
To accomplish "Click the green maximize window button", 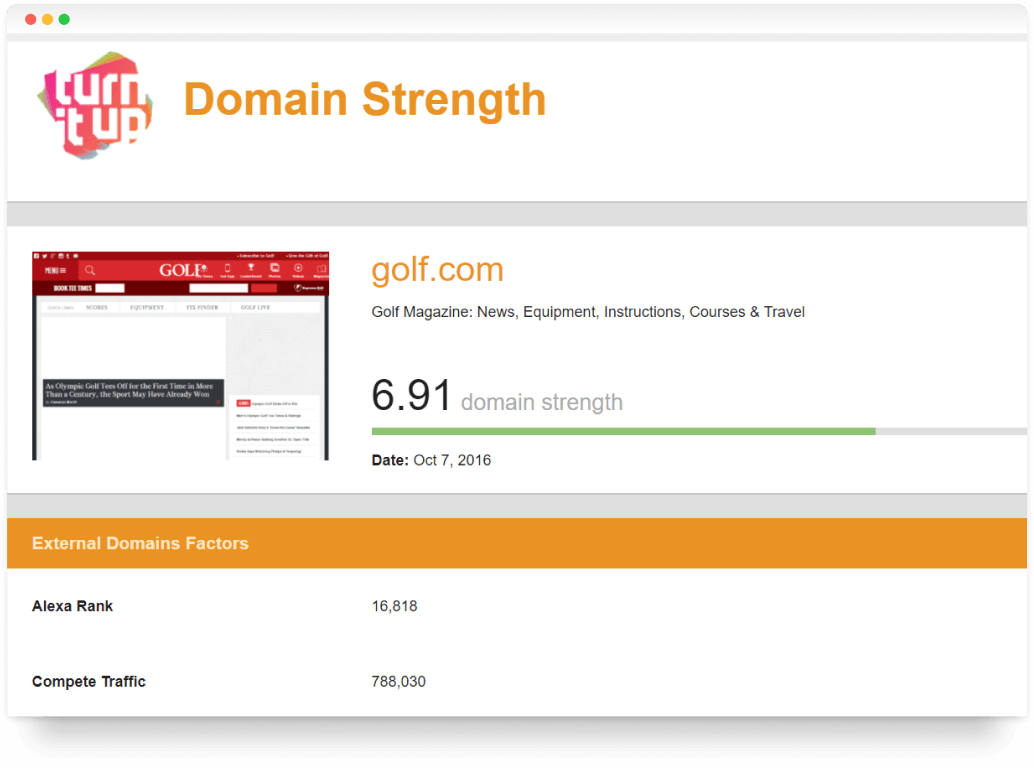I will tap(64, 19).
